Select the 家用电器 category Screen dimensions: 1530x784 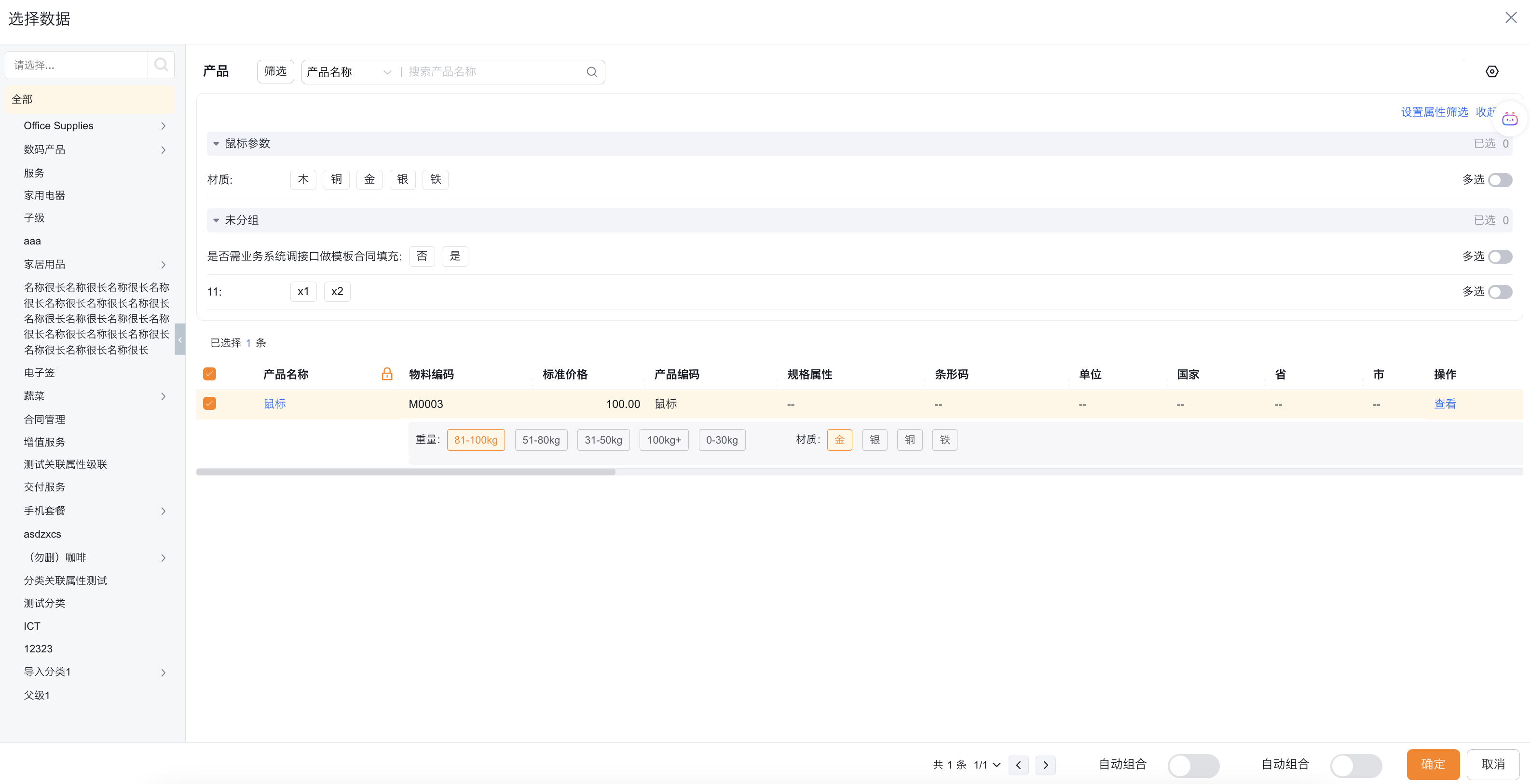click(44, 195)
